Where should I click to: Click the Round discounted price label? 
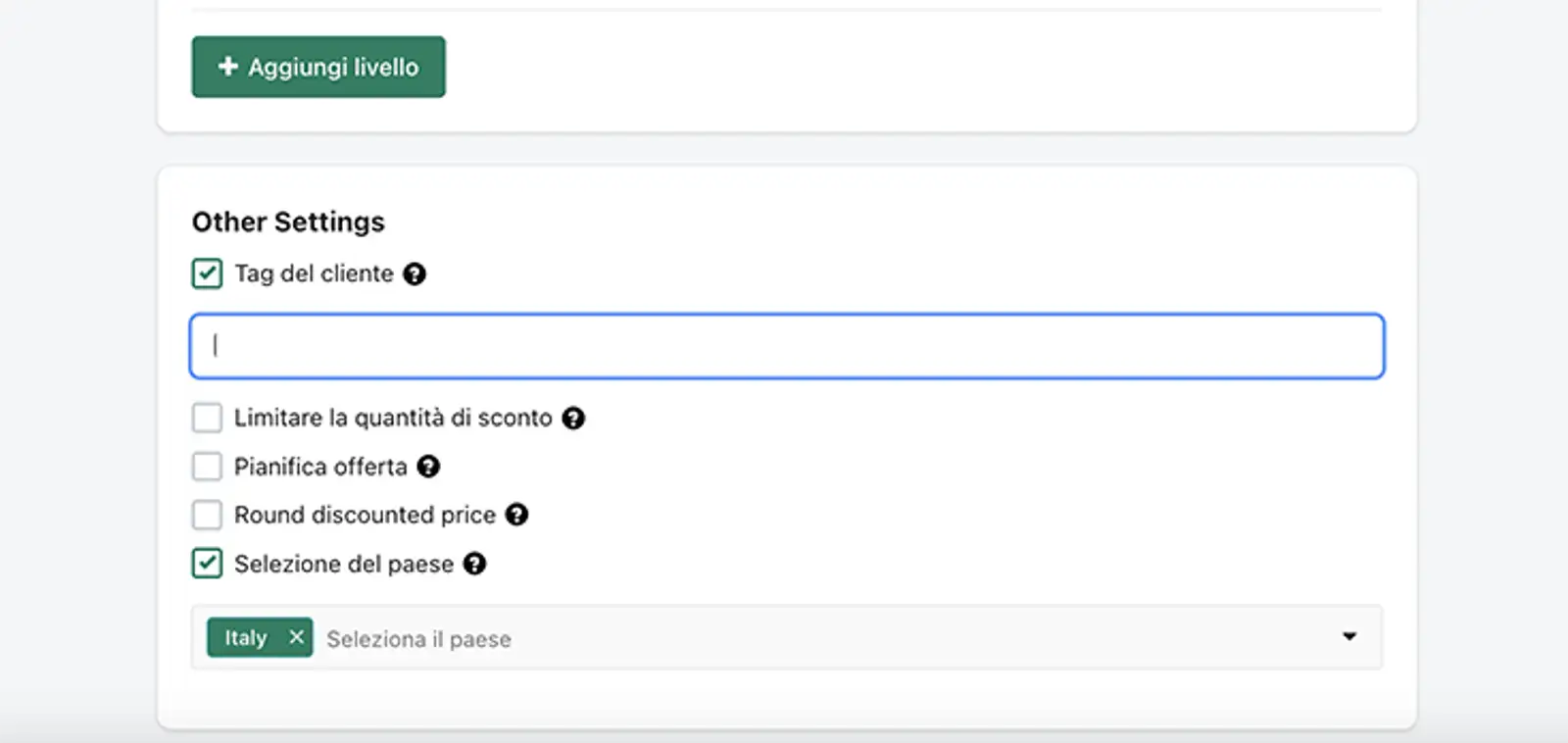click(365, 515)
